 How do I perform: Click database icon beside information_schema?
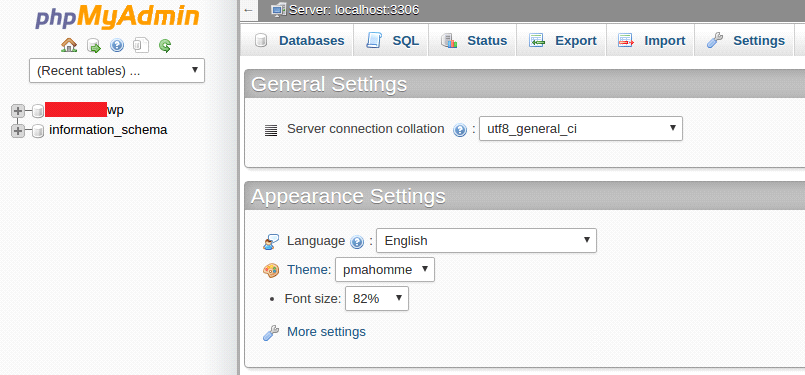pyautogui.click(x=37, y=131)
